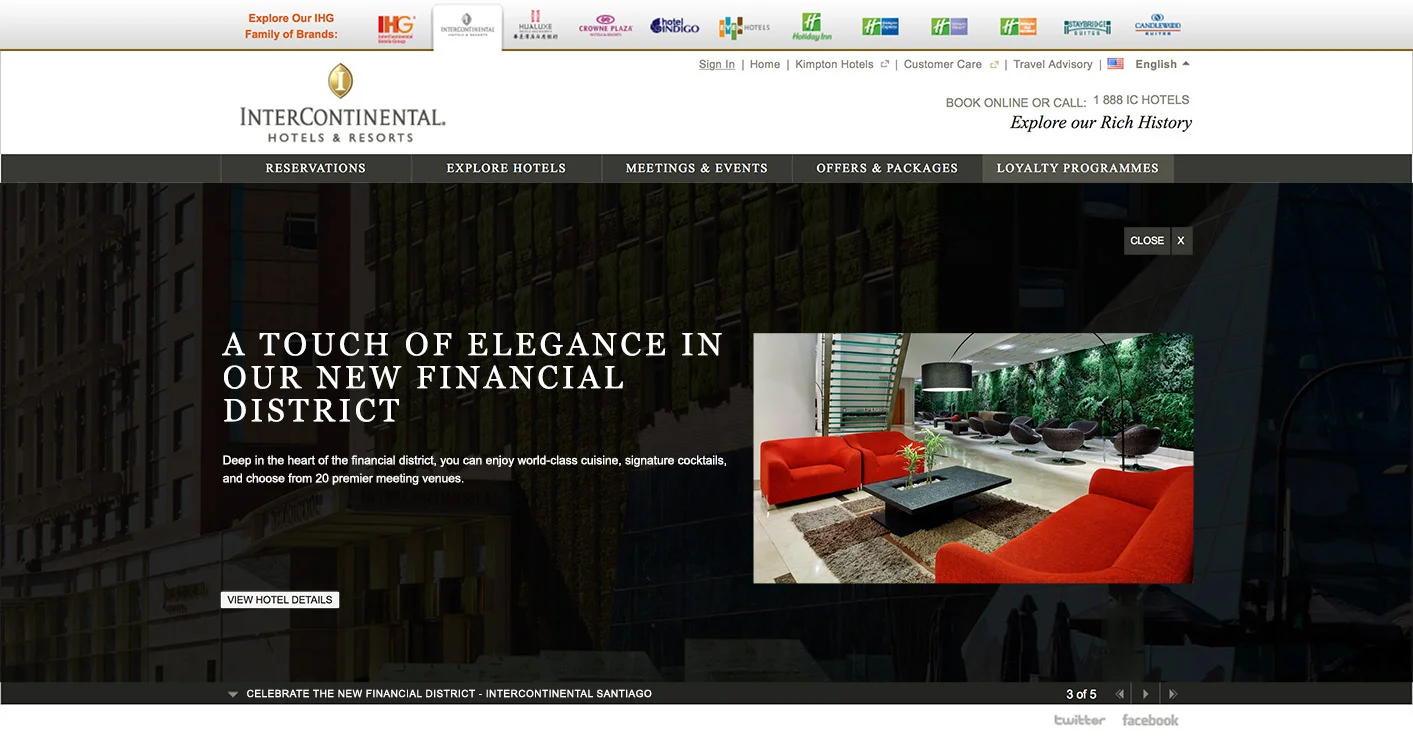Go to the next slide arrow
The image size is (1413, 740).
1172,694
